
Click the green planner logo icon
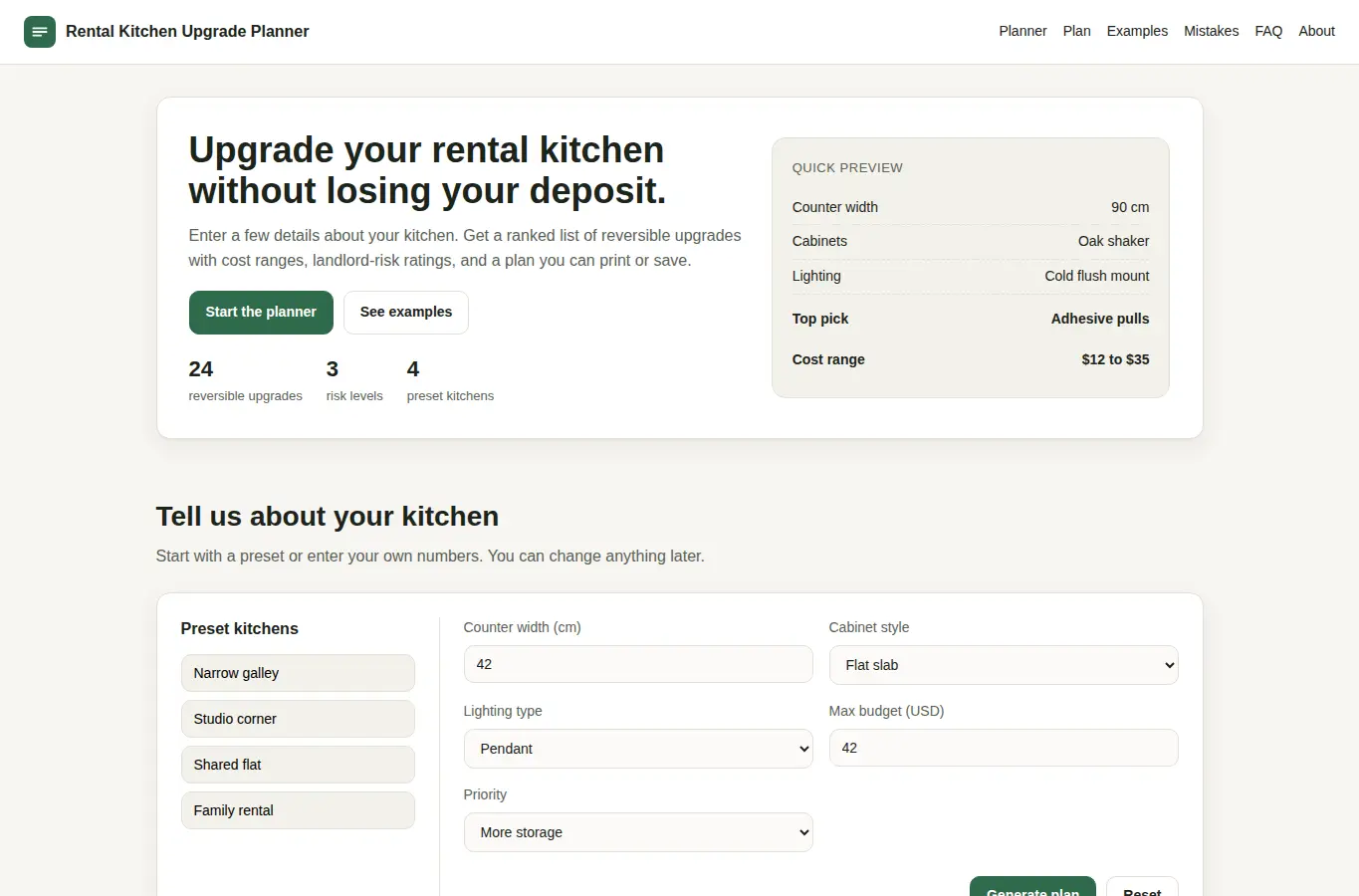(40, 32)
